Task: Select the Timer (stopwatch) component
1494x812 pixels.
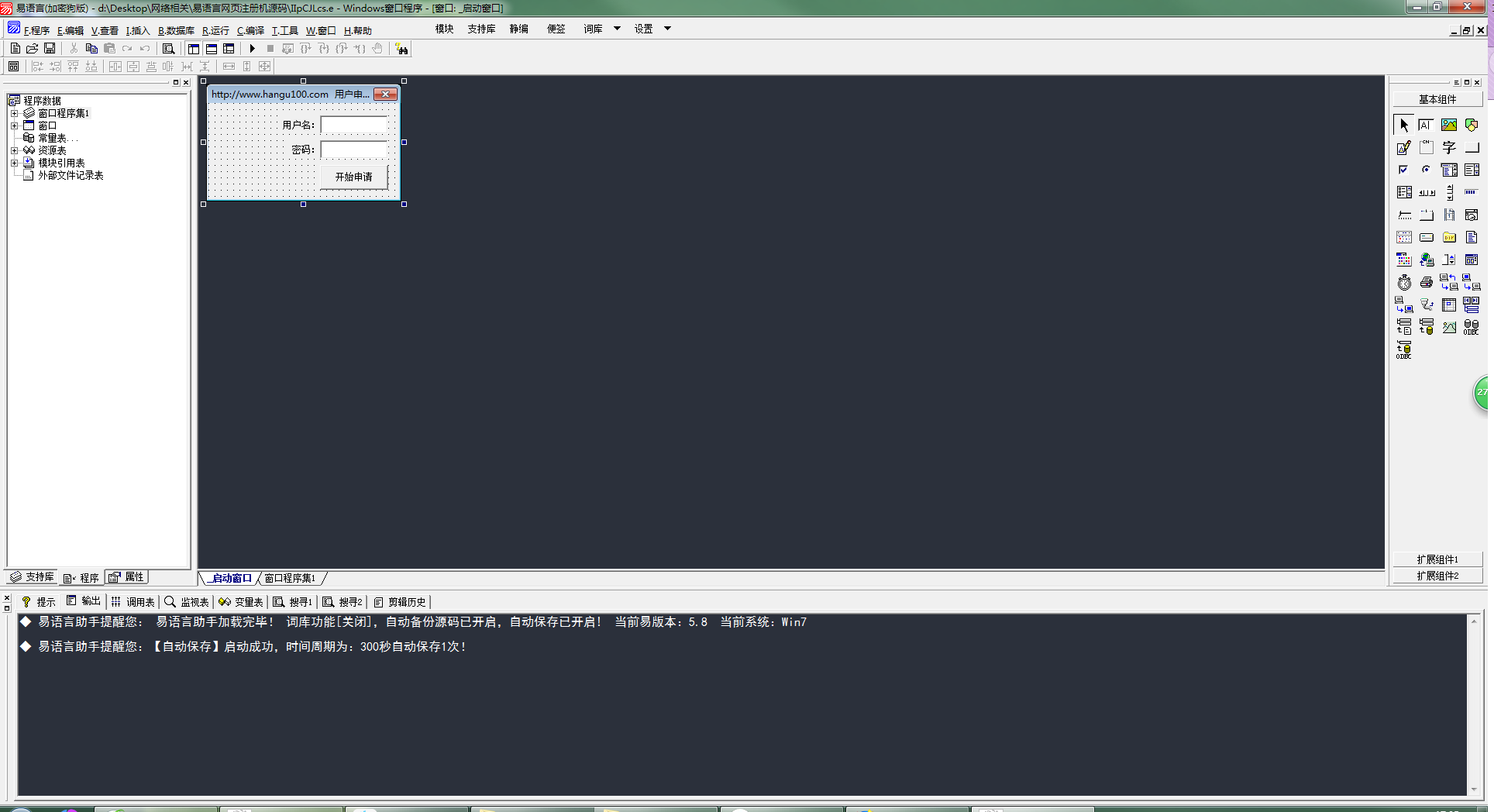Action: click(x=1404, y=283)
